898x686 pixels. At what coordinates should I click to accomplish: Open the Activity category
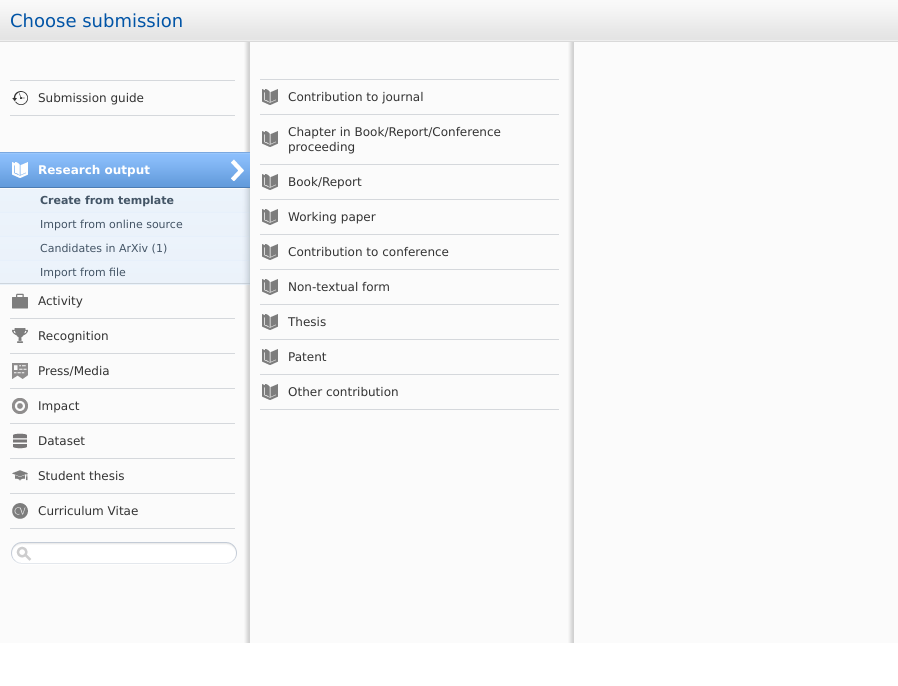point(123,301)
